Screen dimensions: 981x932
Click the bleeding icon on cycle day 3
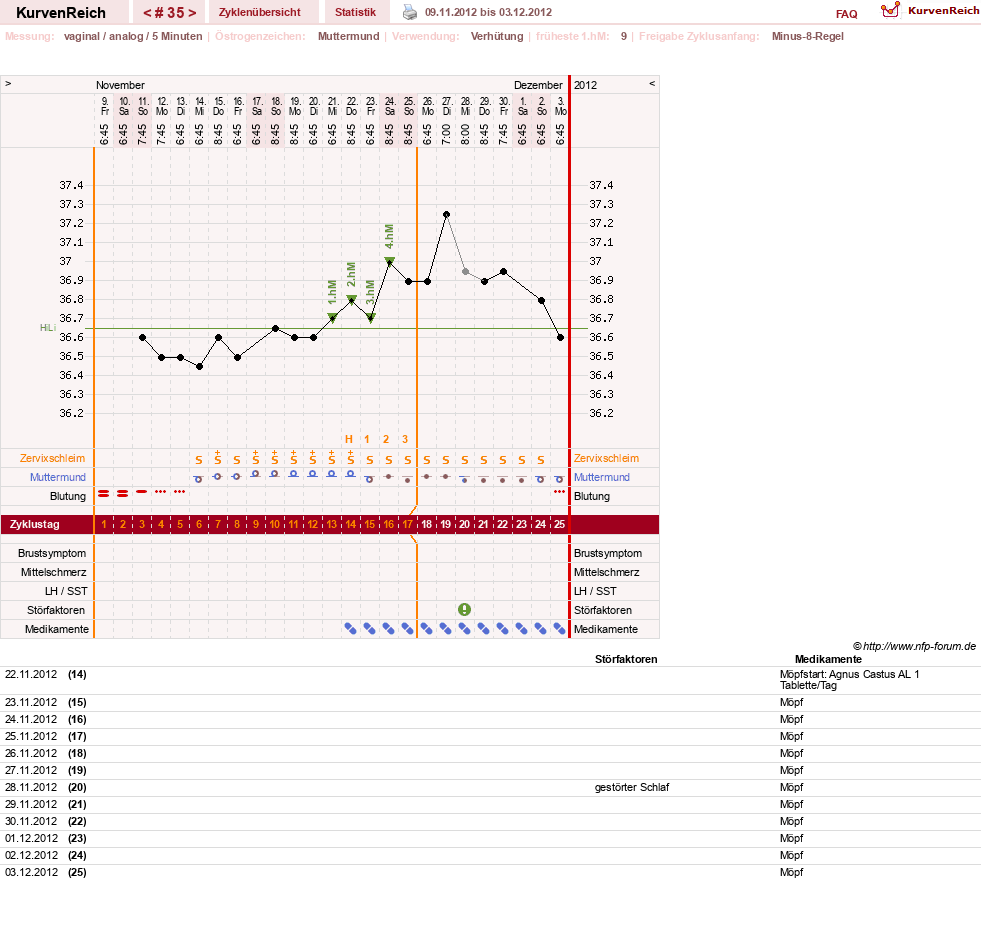coord(142,492)
